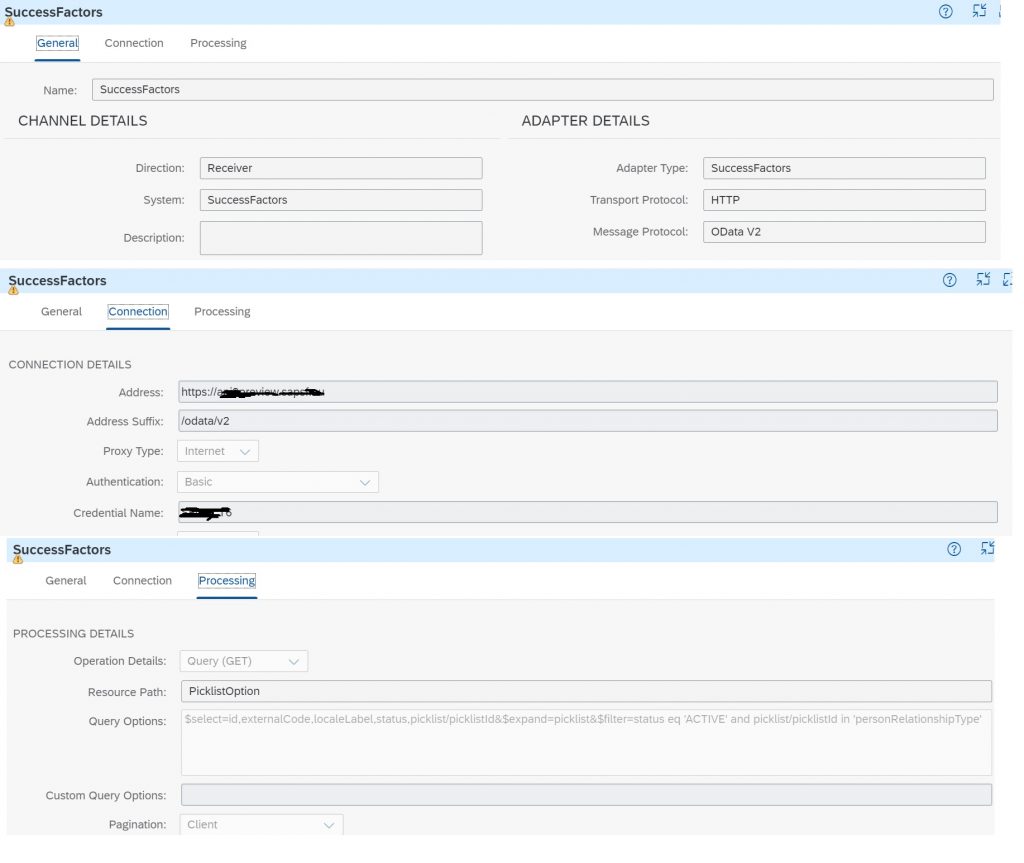1024x863 pixels.
Task: Select General tab in middle panel
Action: pyautogui.click(x=61, y=312)
